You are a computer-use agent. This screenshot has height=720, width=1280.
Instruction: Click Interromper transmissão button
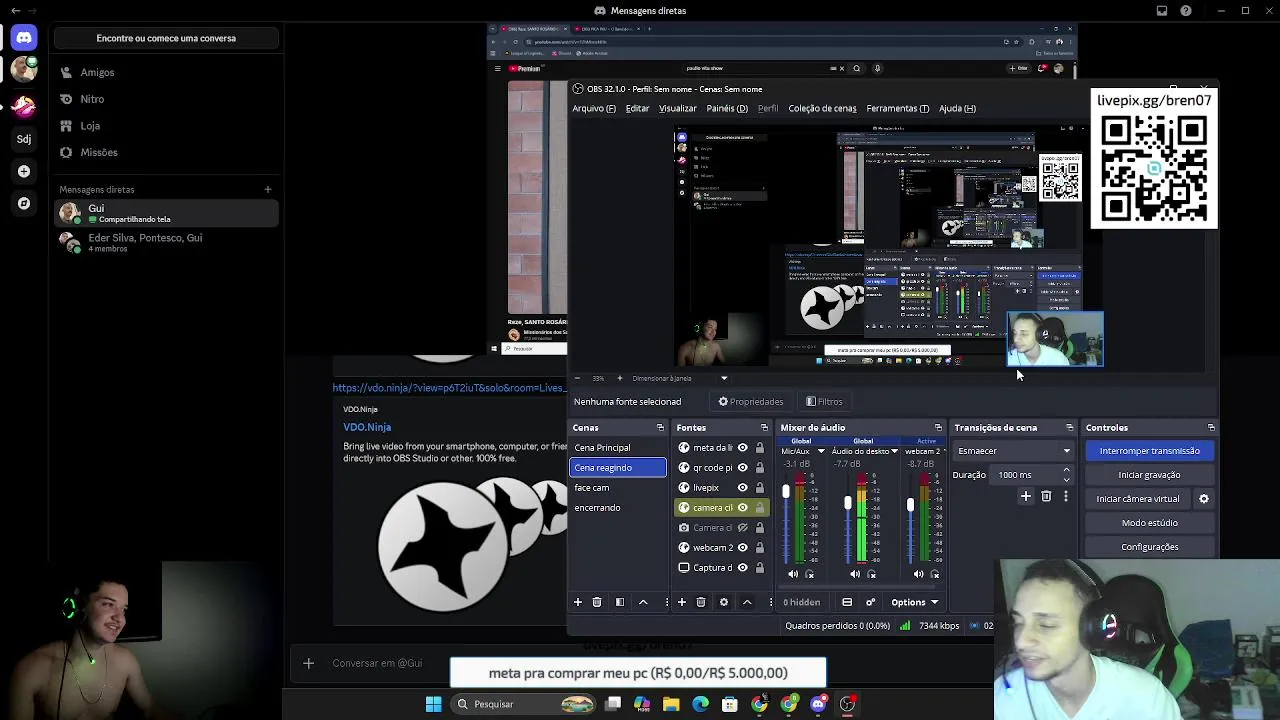point(1150,451)
